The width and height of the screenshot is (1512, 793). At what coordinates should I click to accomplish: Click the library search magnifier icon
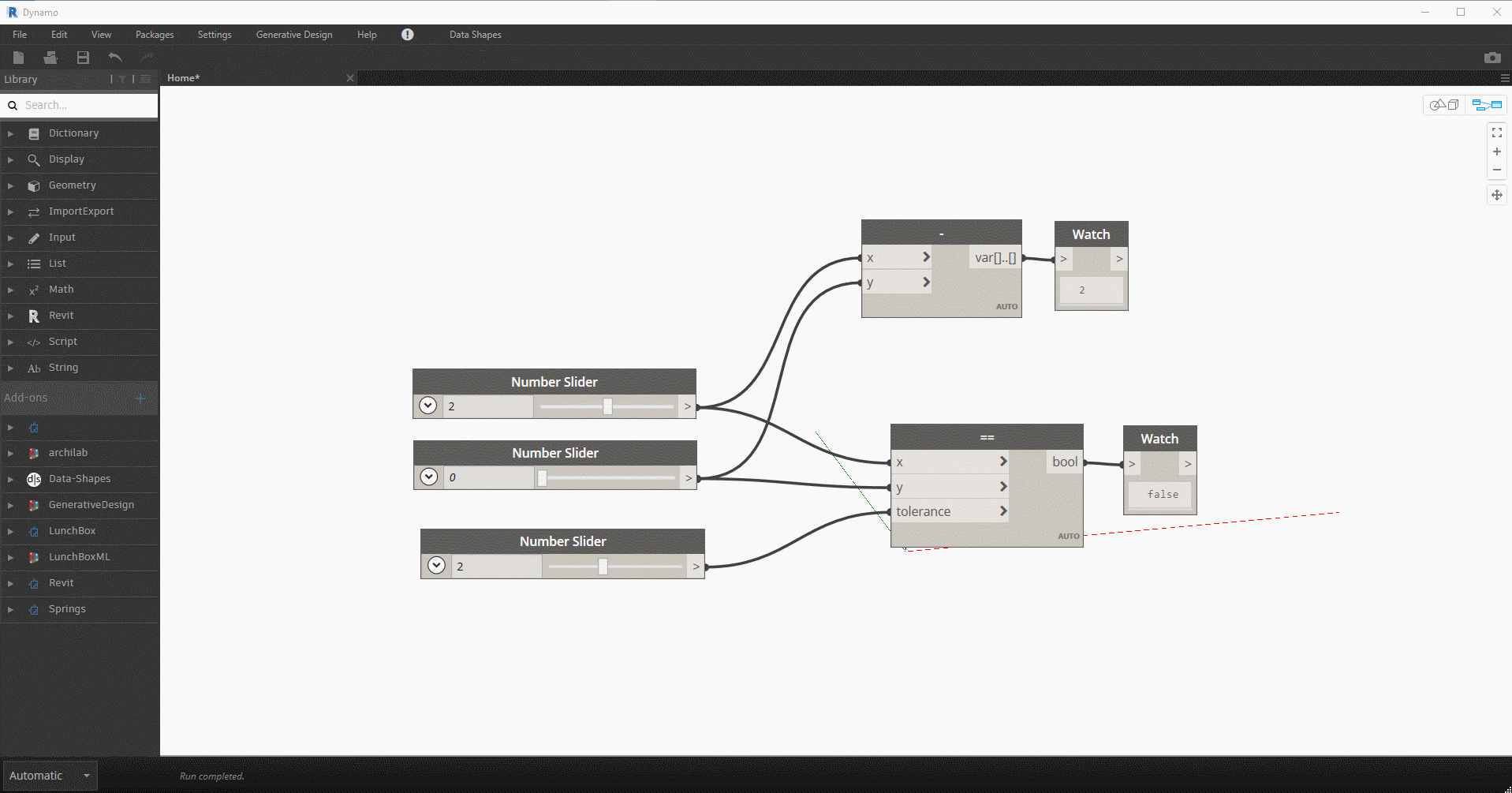point(13,105)
